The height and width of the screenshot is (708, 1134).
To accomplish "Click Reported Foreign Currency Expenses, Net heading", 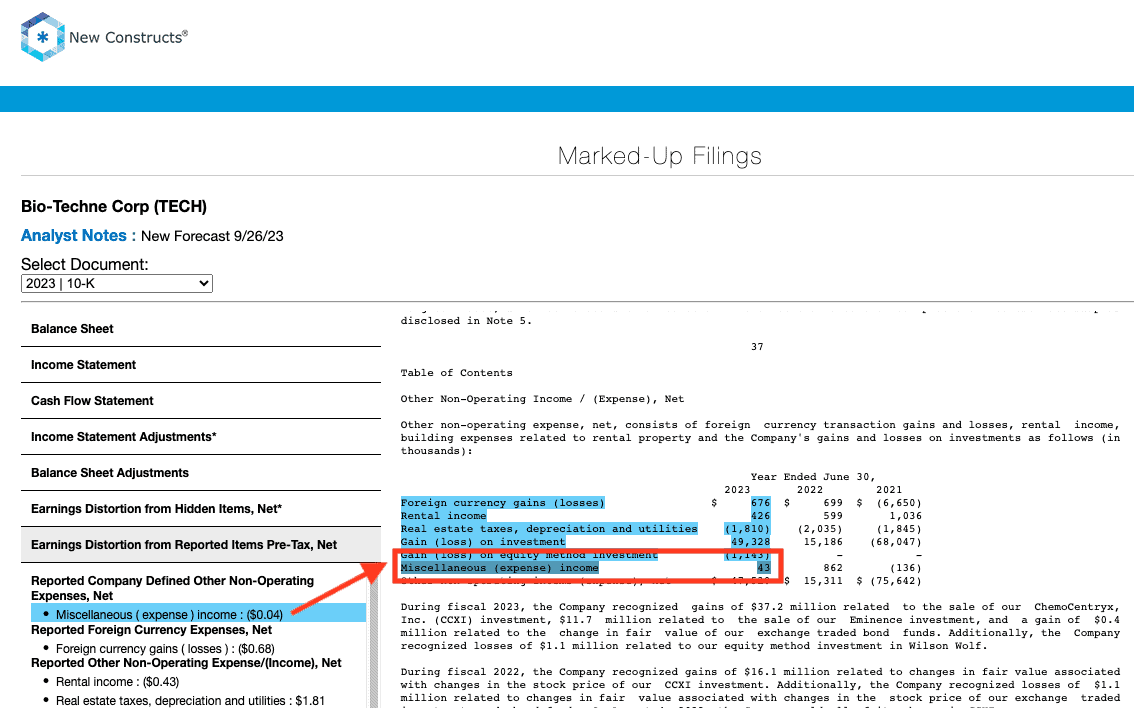I will coord(151,630).
